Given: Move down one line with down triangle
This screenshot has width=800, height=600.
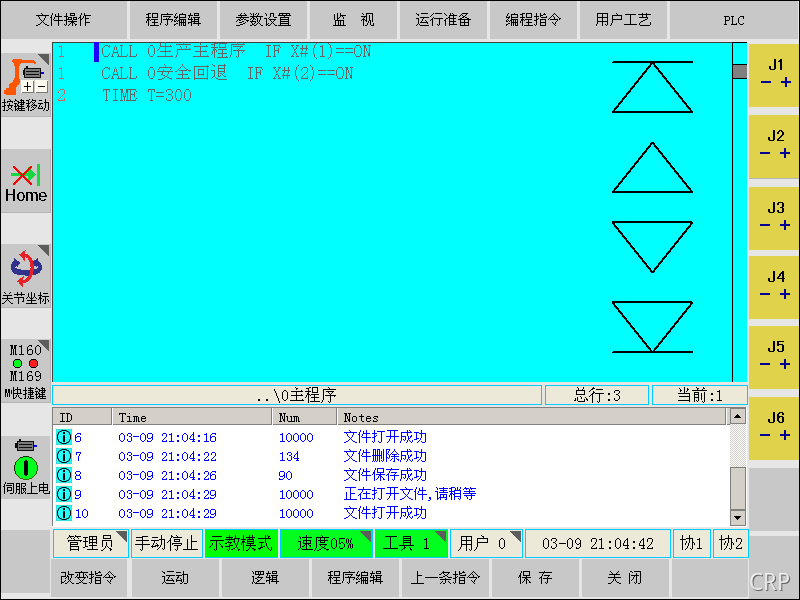Looking at the screenshot, I should tap(652, 247).
